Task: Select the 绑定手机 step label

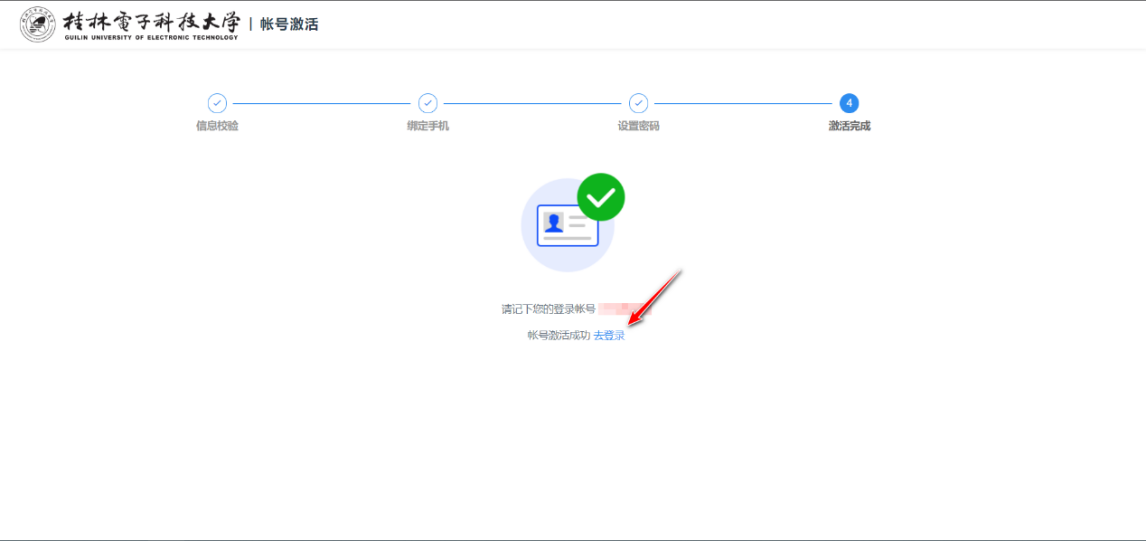Action: [x=428, y=126]
